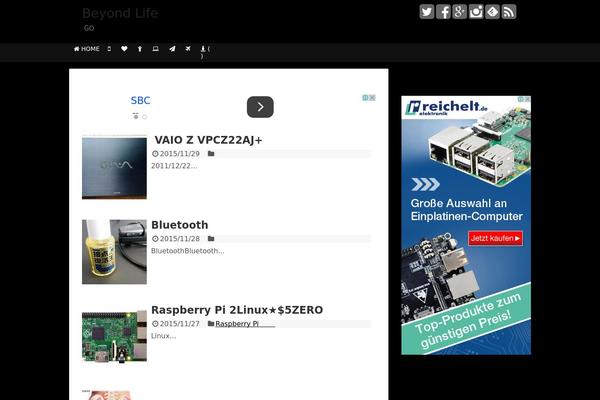Select the up-arrow menu icon
The image size is (600, 400).
point(140,49)
